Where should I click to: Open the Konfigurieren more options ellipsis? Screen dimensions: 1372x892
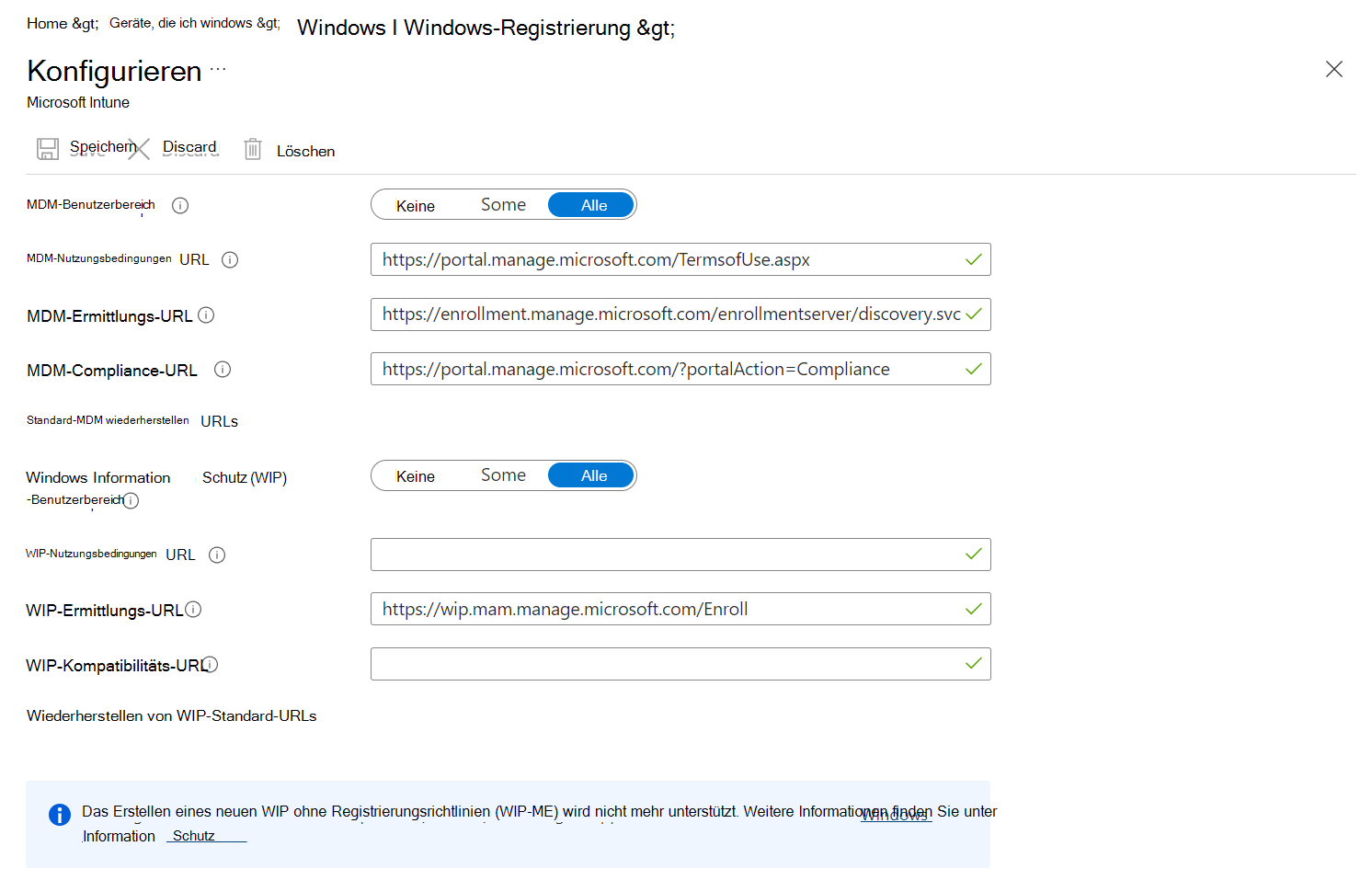[218, 70]
